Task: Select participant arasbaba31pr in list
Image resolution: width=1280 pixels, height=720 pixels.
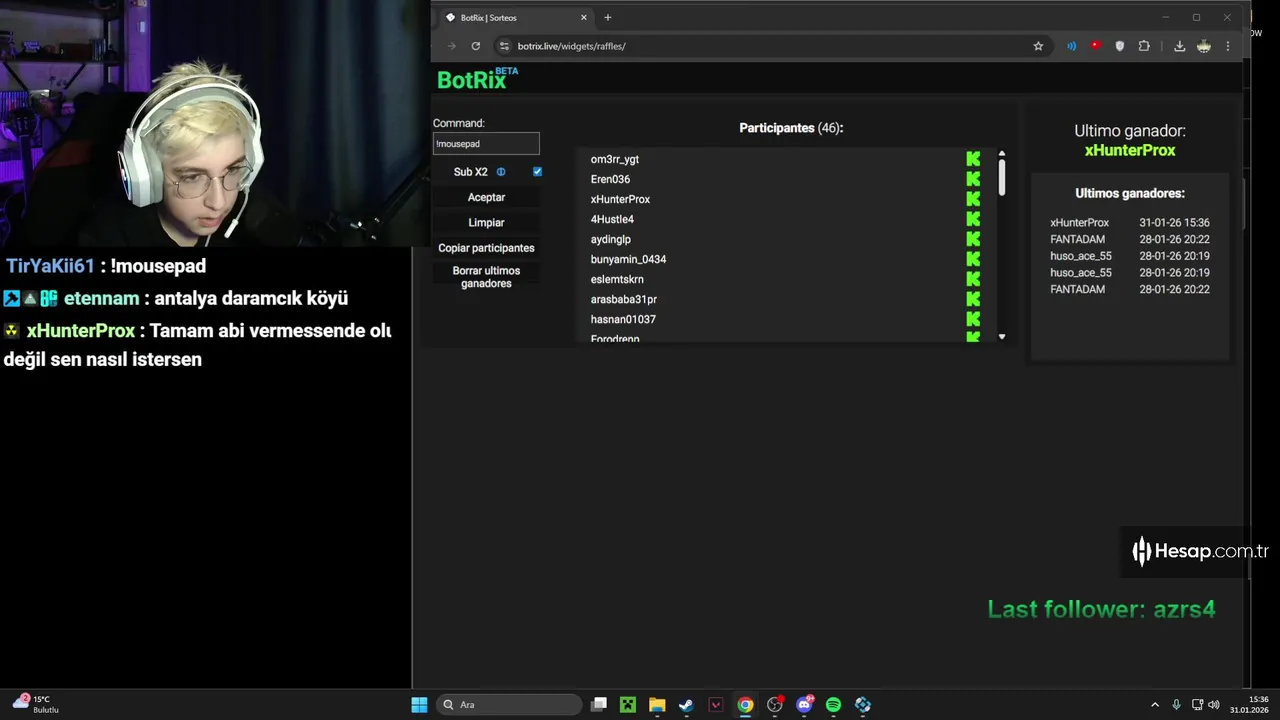Action: click(623, 299)
